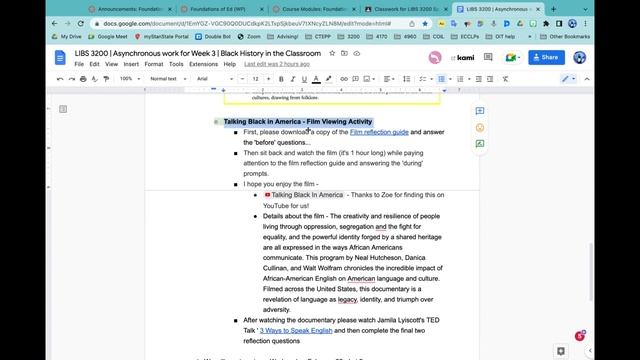Open text color picker
The image size is (640, 360).
point(316,79)
